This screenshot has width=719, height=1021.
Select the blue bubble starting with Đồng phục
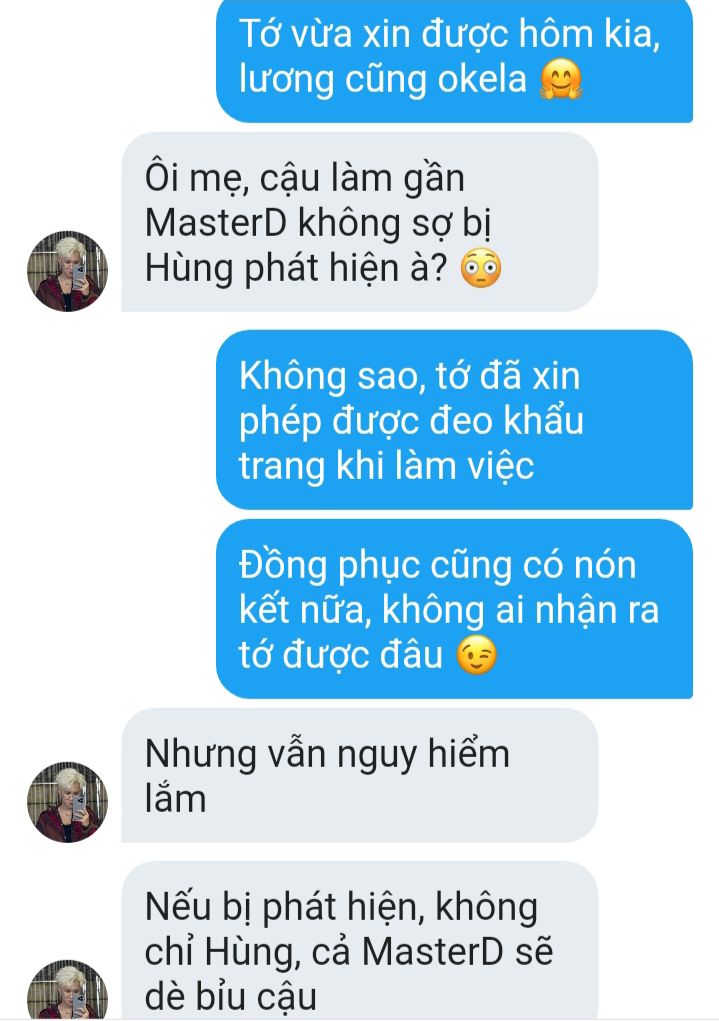coord(455,609)
